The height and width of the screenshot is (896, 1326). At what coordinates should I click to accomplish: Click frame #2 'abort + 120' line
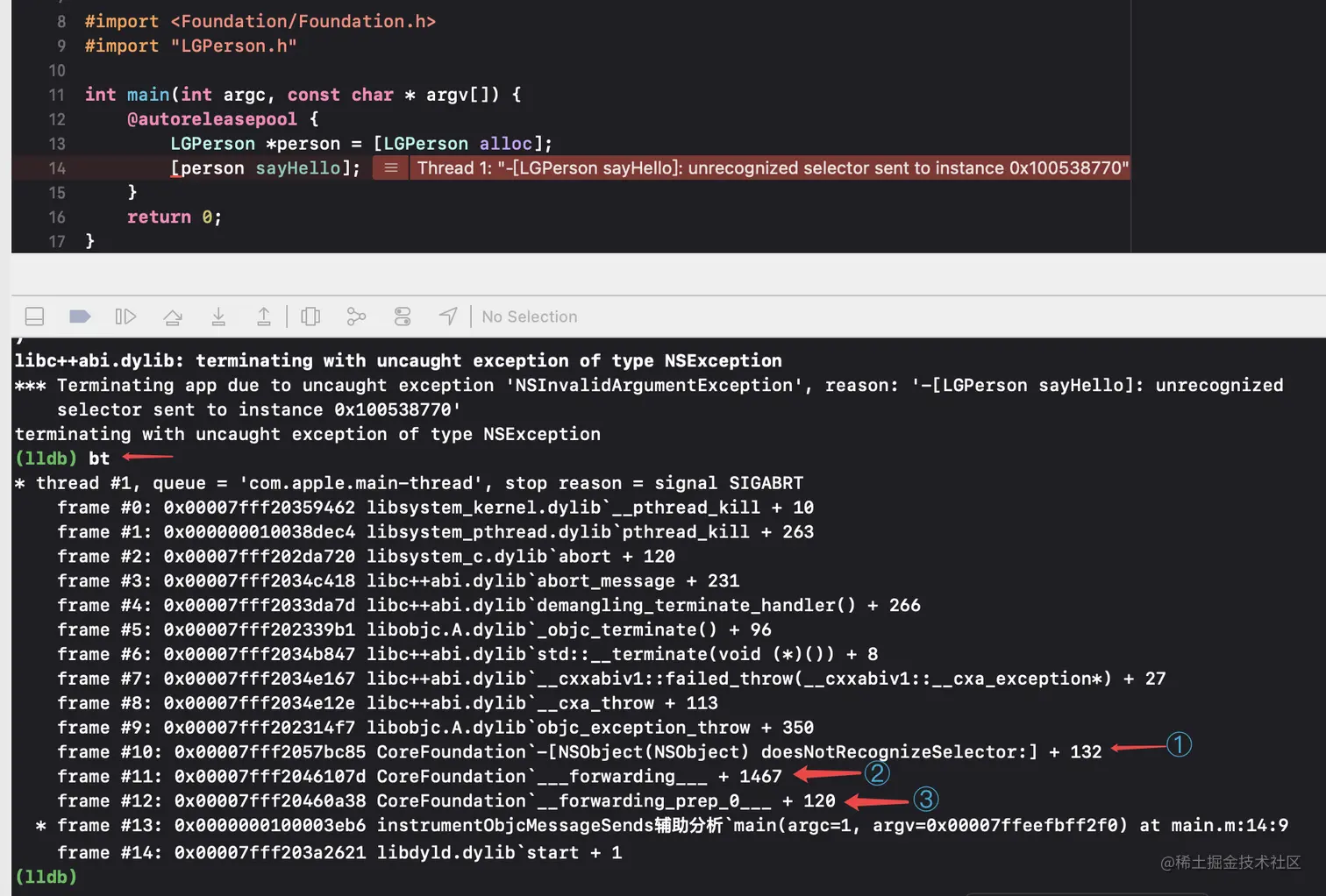(367, 557)
